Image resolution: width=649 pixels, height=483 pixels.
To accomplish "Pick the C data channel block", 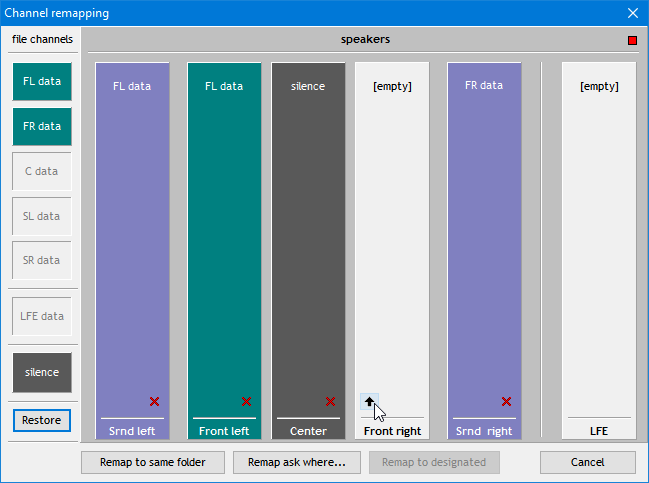I will [x=42, y=171].
